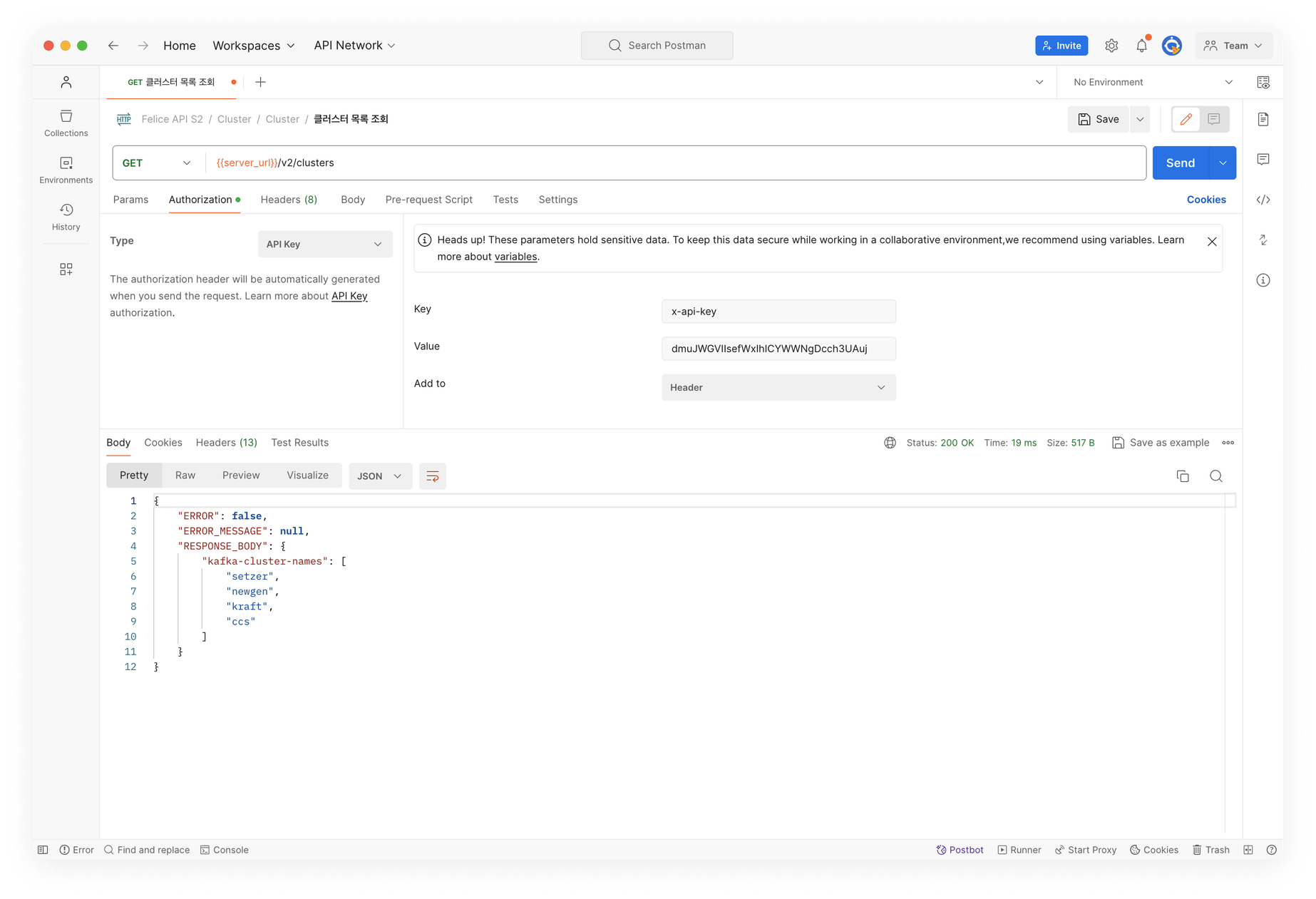This screenshot has width=1316, height=899.
Task: Follow the variables link in the warning
Action: coord(515,257)
